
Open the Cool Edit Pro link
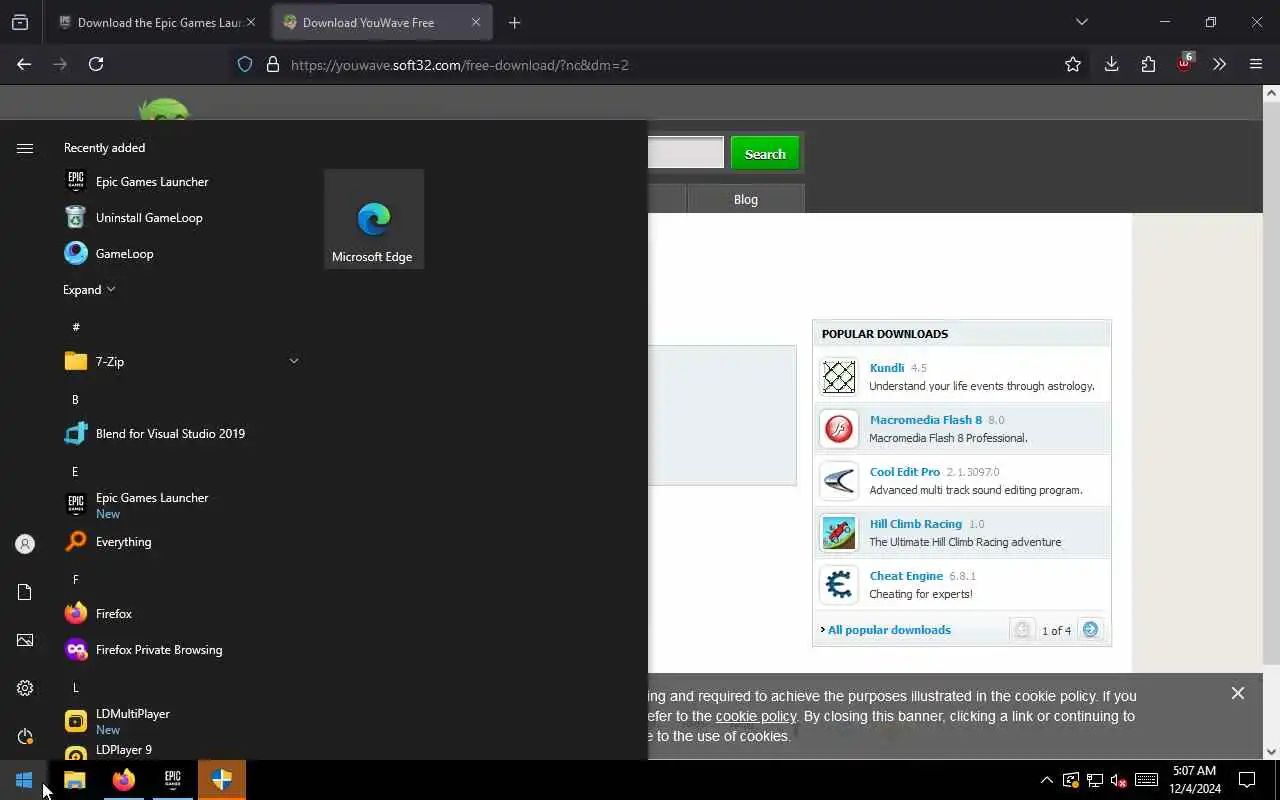coord(905,472)
